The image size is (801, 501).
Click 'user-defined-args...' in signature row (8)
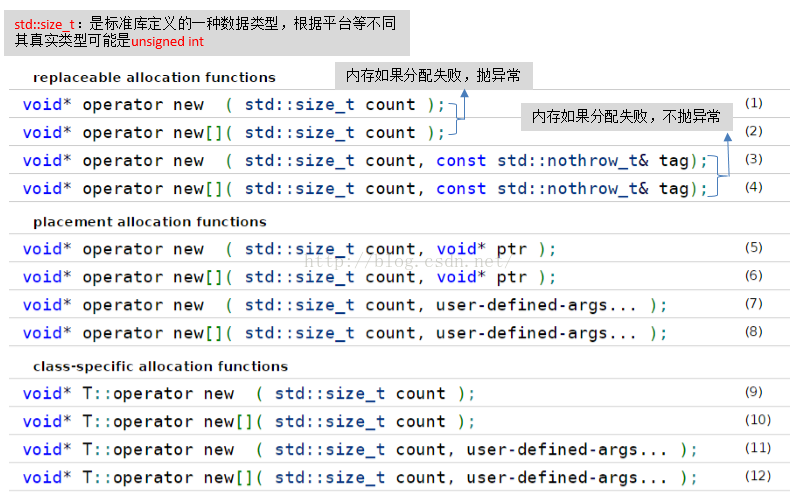coord(536,333)
